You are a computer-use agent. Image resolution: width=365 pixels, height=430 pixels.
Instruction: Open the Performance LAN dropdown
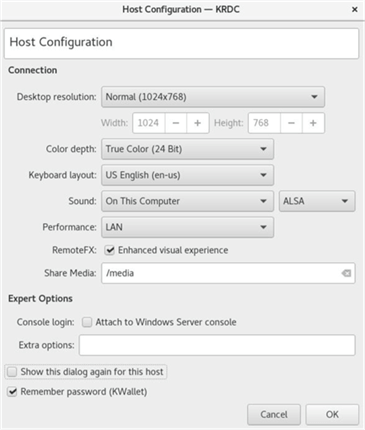click(x=187, y=227)
